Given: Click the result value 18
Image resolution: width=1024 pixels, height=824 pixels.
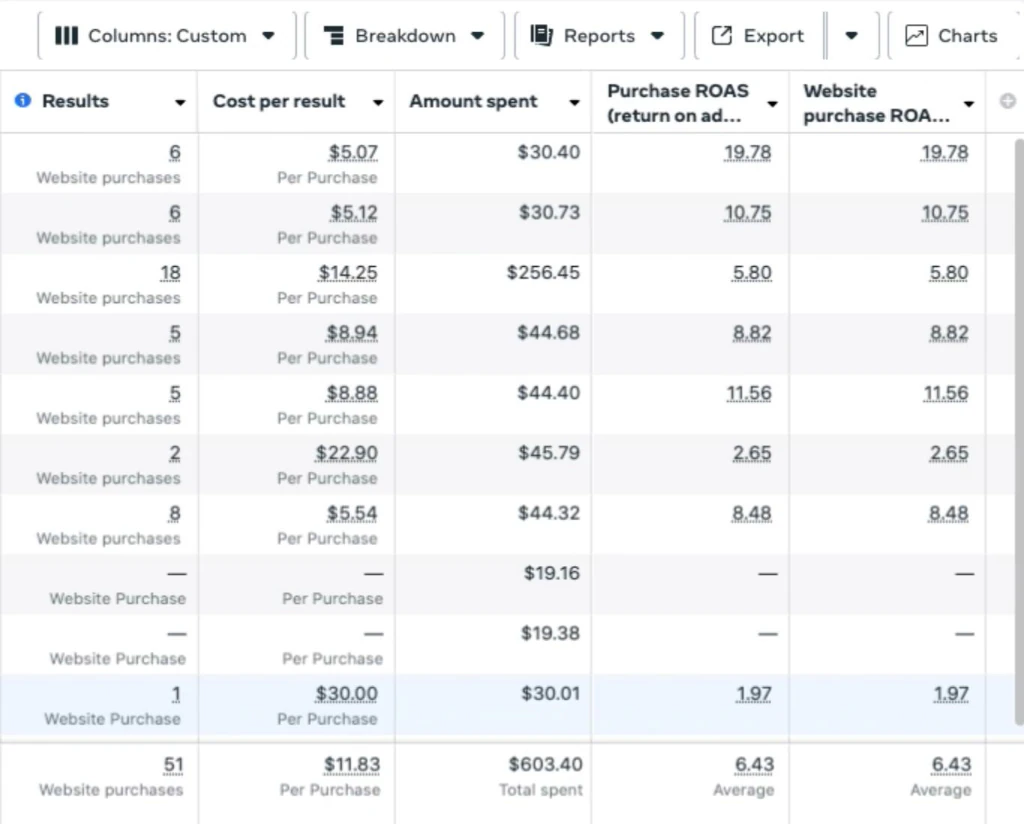Looking at the screenshot, I should click(170, 272).
